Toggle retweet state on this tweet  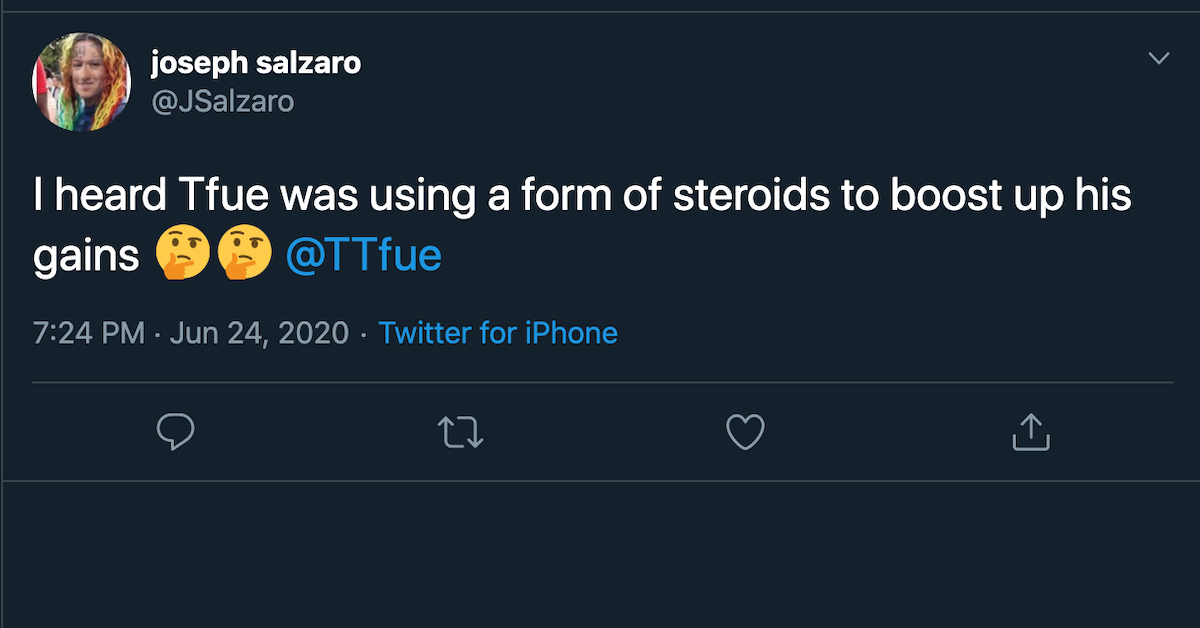[461, 432]
